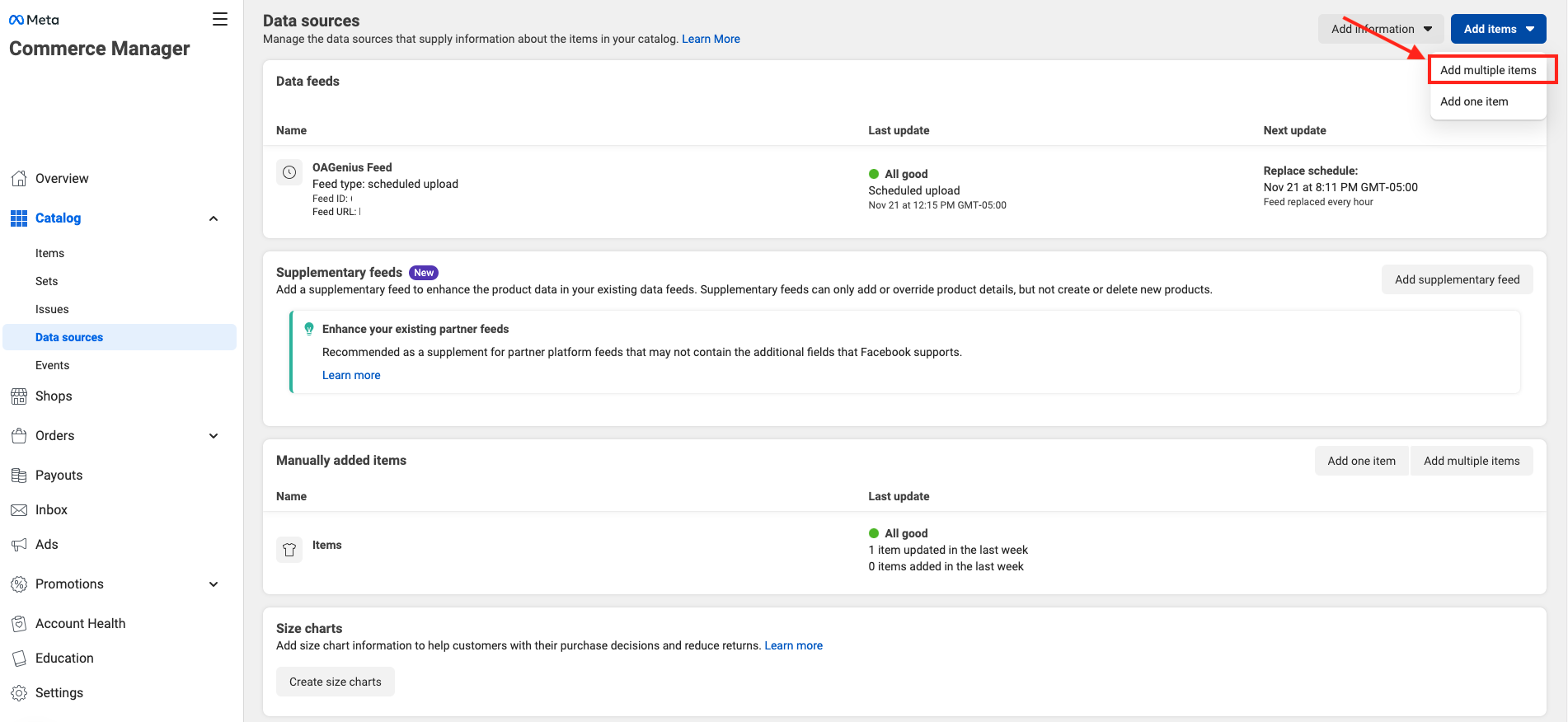Open the Add information dropdown
The height and width of the screenshot is (722, 1568).
click(1381, 29)
